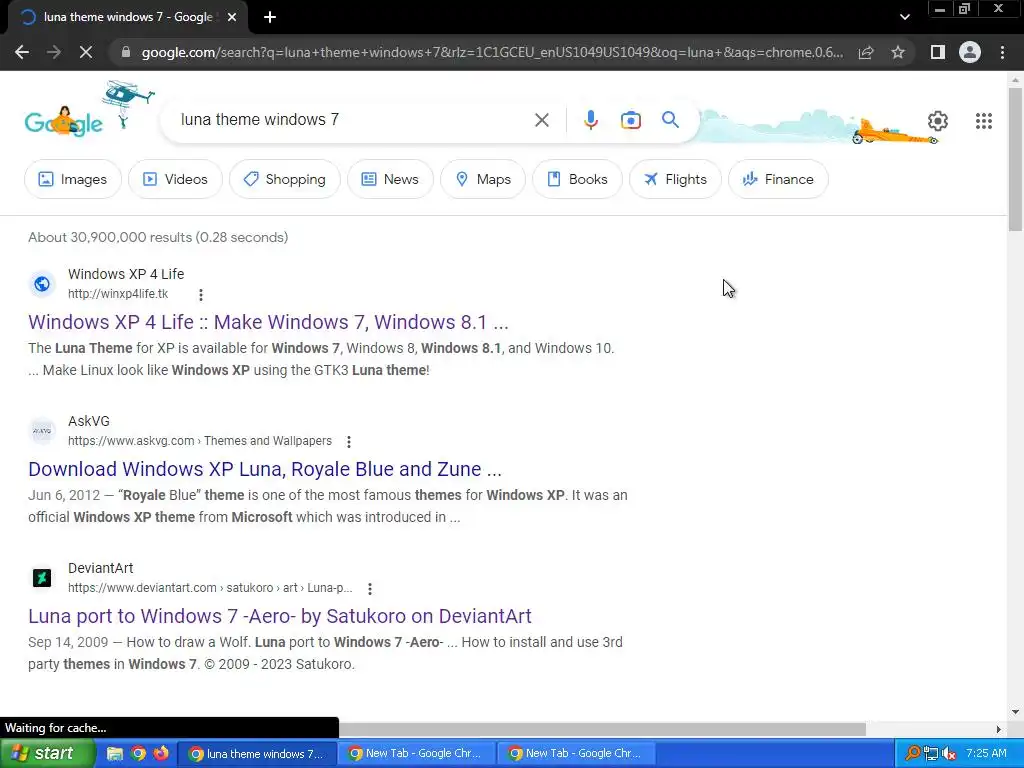Click the Windows XP 4 Life globe favicon
The image size is (1024, 768).
pos(42,284)
